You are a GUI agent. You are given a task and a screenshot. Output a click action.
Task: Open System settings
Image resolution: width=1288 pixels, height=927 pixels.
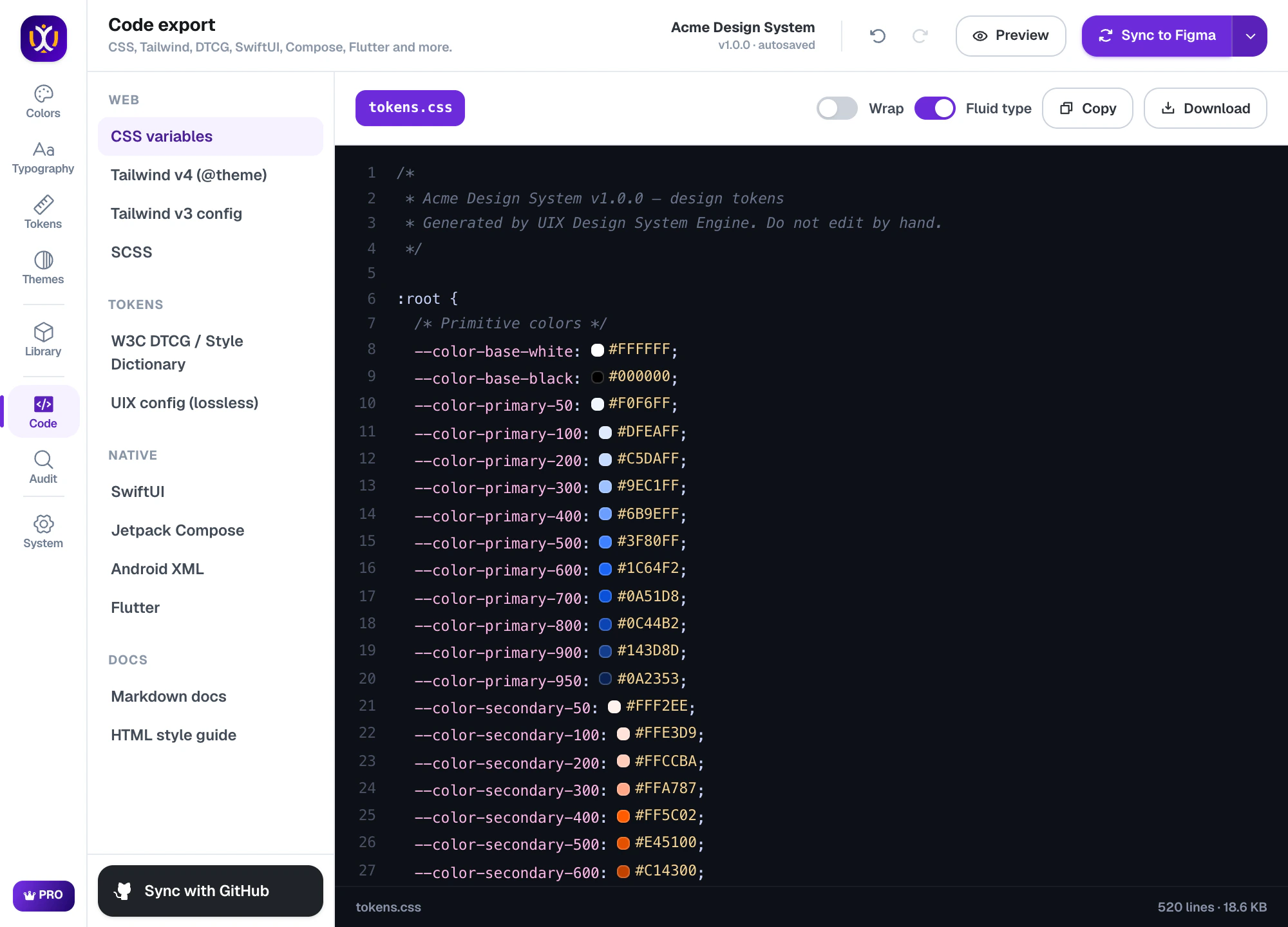coord(43,532)
